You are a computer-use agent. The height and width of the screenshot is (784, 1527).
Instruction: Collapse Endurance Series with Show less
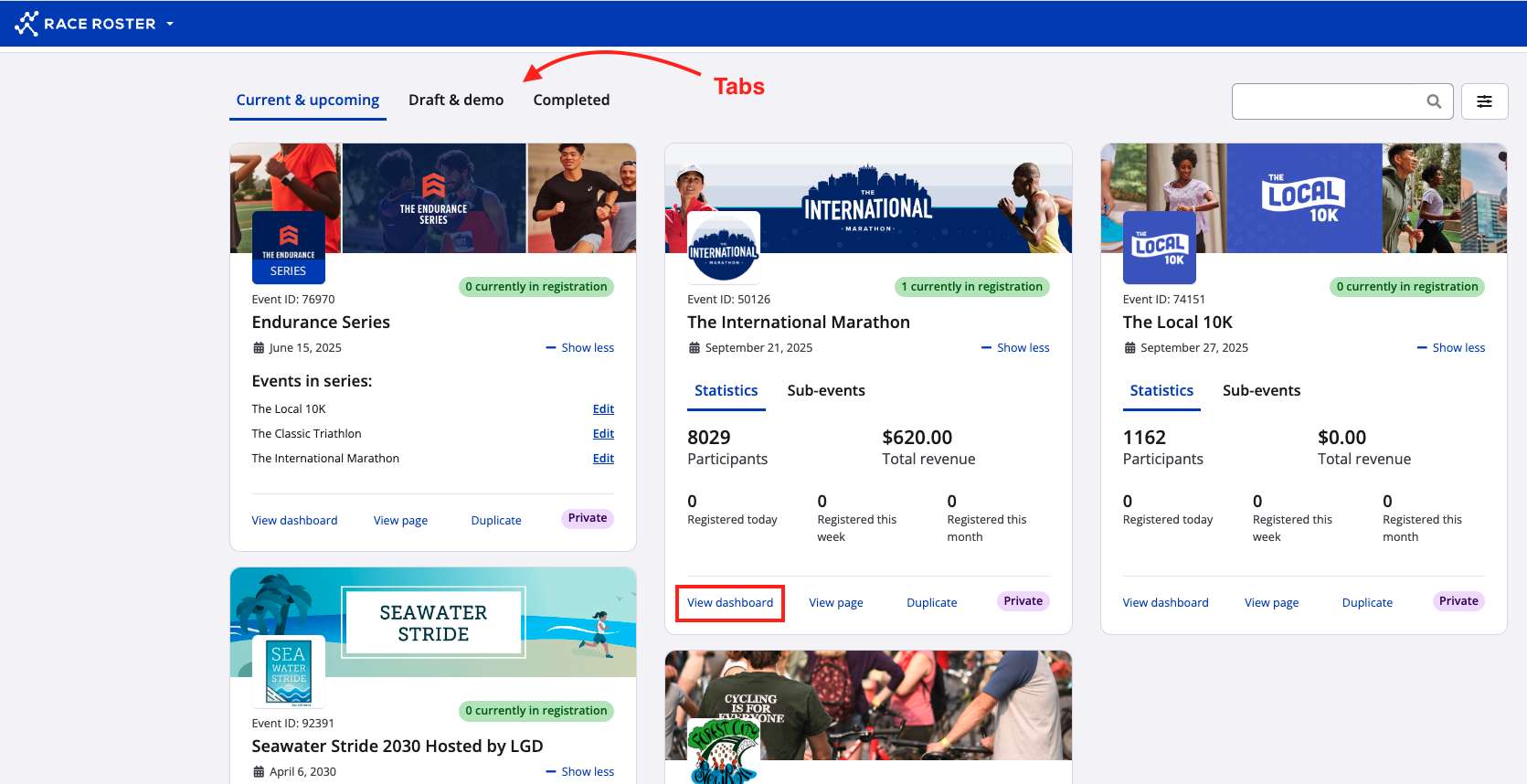[580, 348]
